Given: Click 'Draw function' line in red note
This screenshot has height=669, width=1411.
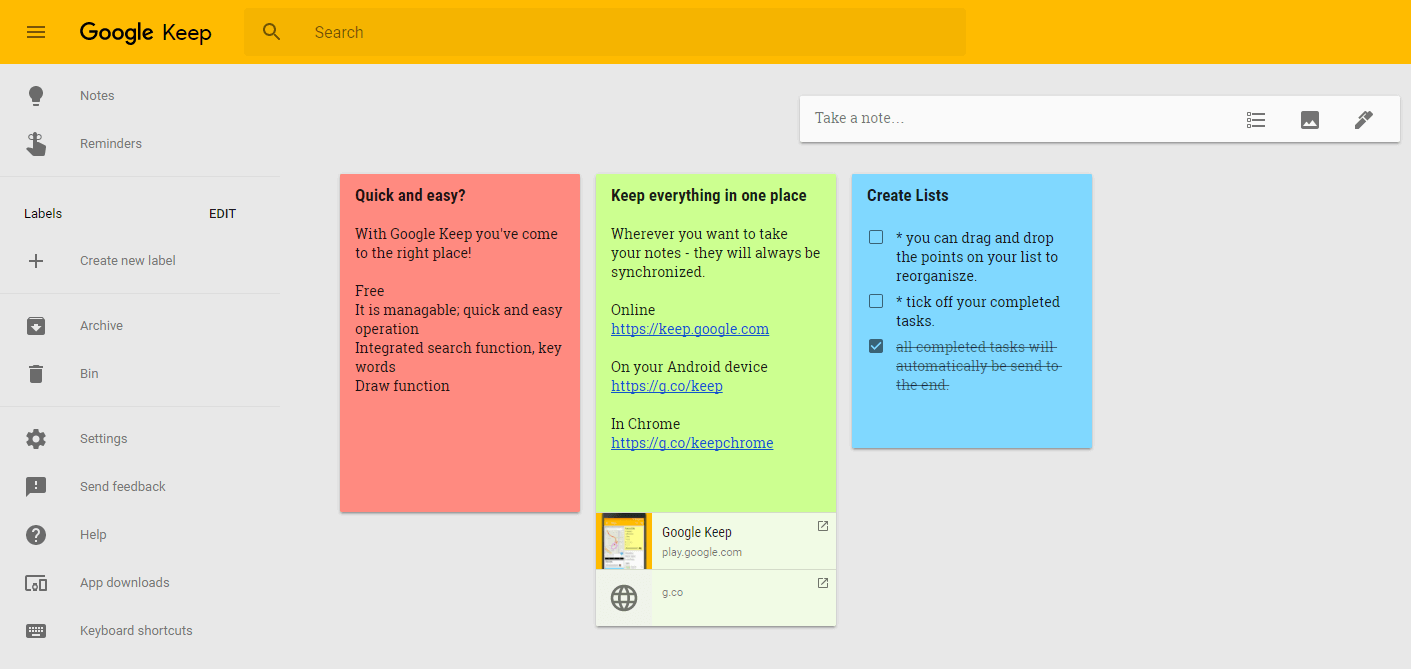Looking at the screenshot, I should tap(402, 386).
